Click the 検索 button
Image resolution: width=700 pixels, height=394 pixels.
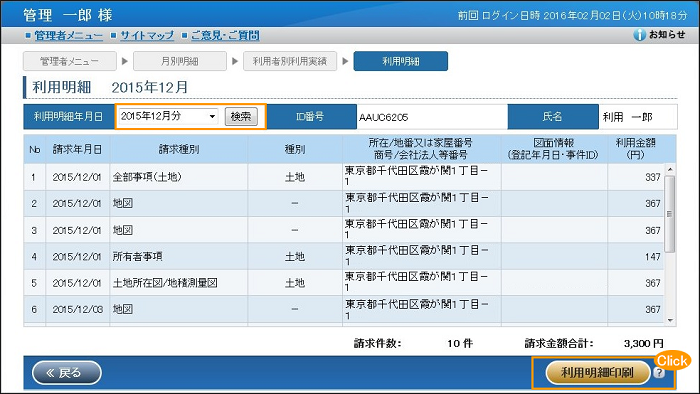click(x=241, y=116)
